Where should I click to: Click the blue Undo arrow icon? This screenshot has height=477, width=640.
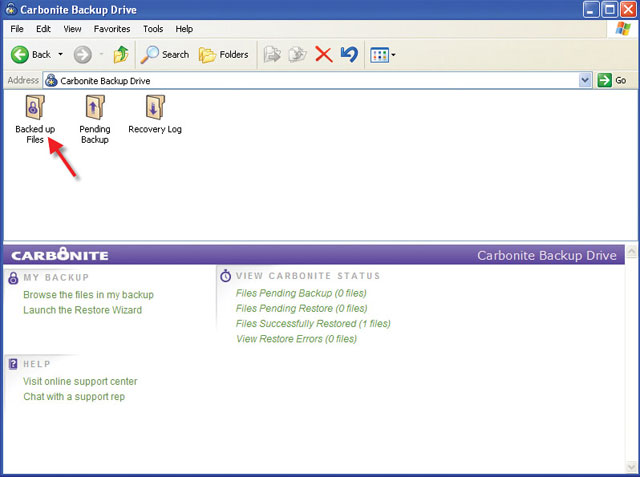(x=349, y=54)
